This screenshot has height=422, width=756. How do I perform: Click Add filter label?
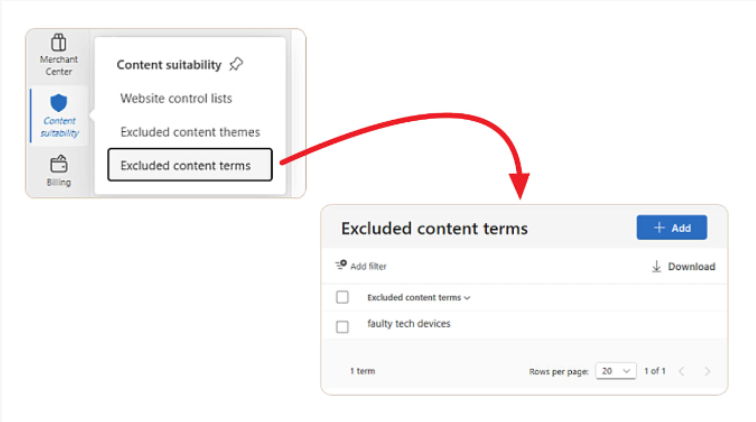(368, 266)
